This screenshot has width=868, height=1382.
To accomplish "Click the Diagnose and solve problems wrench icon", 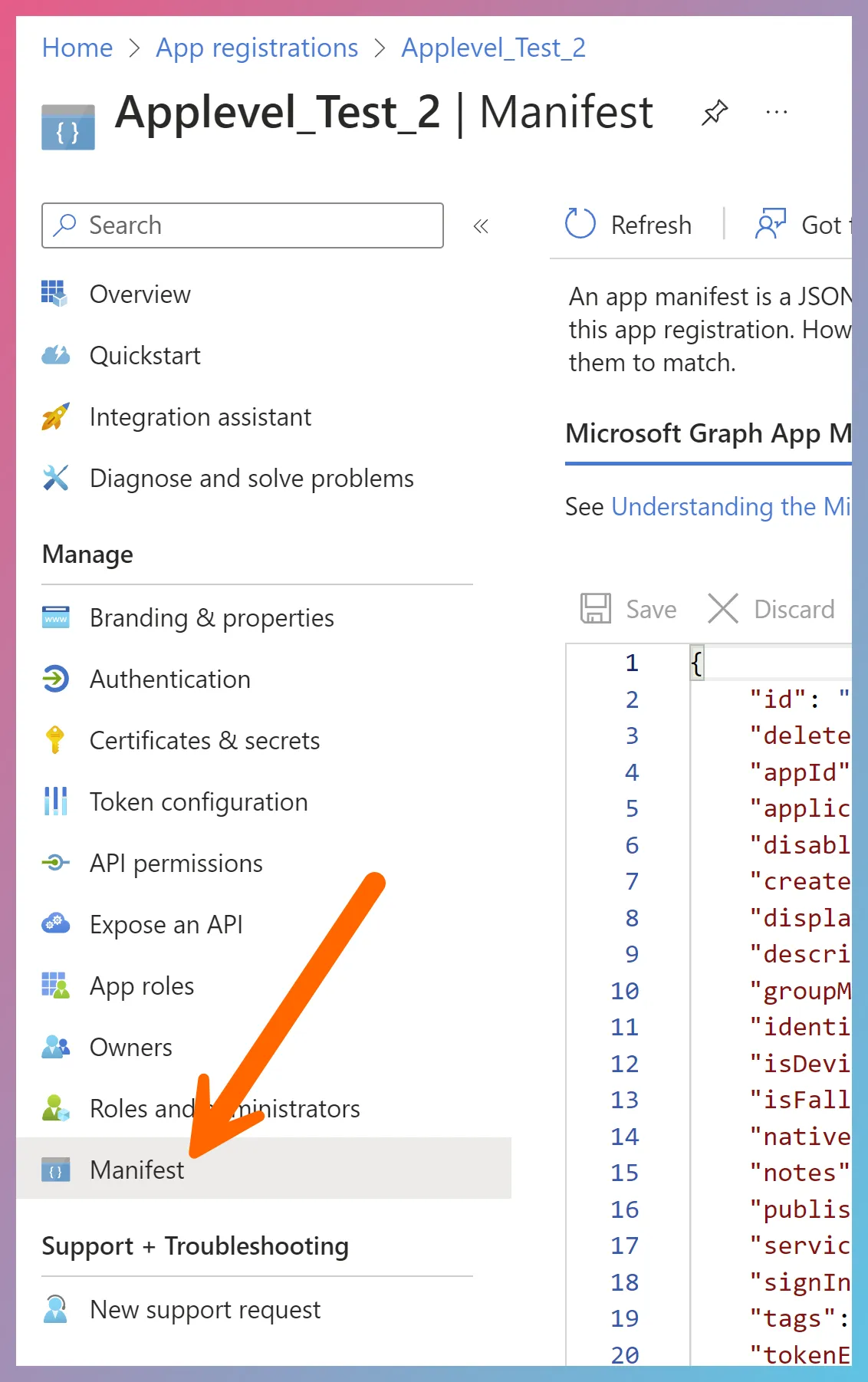I will (55, 478).
